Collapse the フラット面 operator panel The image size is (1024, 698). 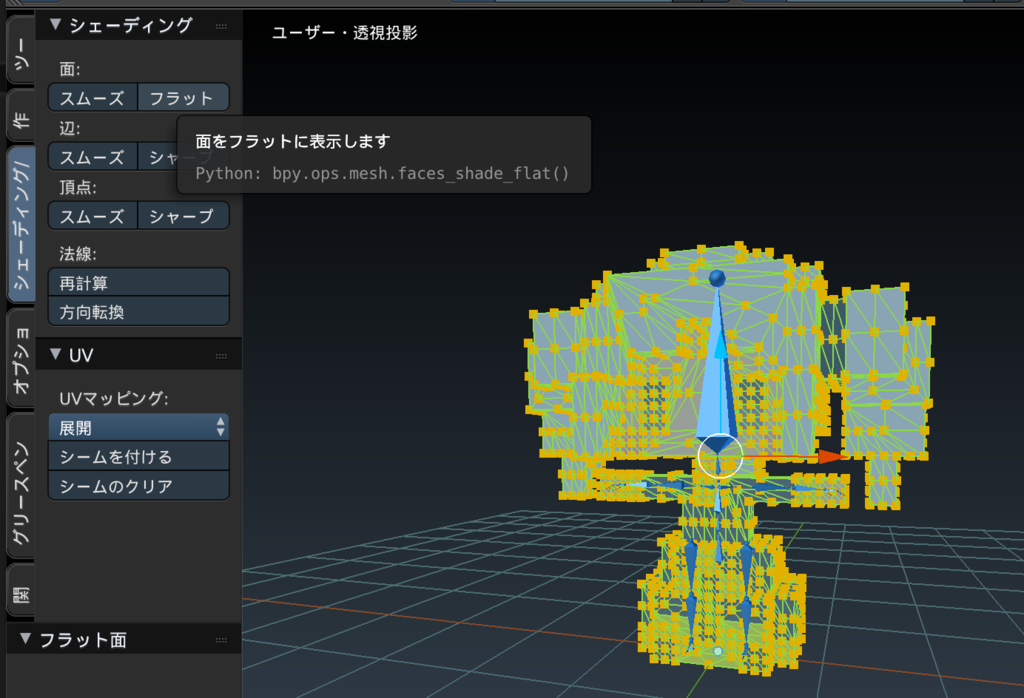pos(25,639)
